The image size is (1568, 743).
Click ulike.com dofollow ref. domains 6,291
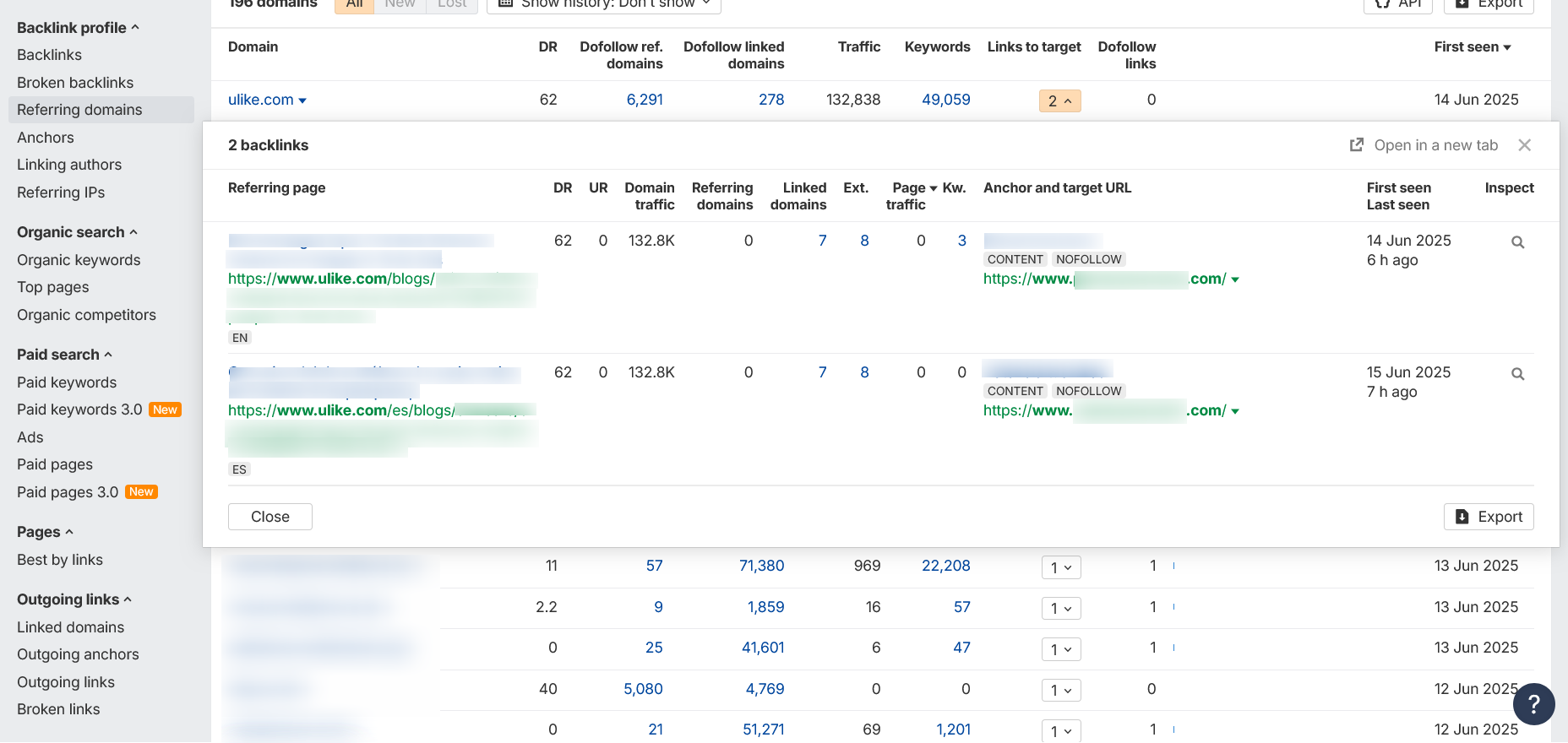tap(645, 100)
